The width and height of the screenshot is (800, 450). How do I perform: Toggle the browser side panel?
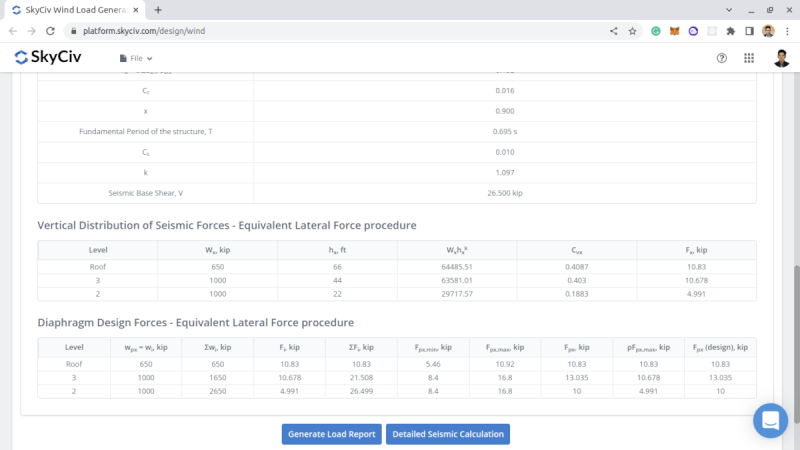point(749,31)
